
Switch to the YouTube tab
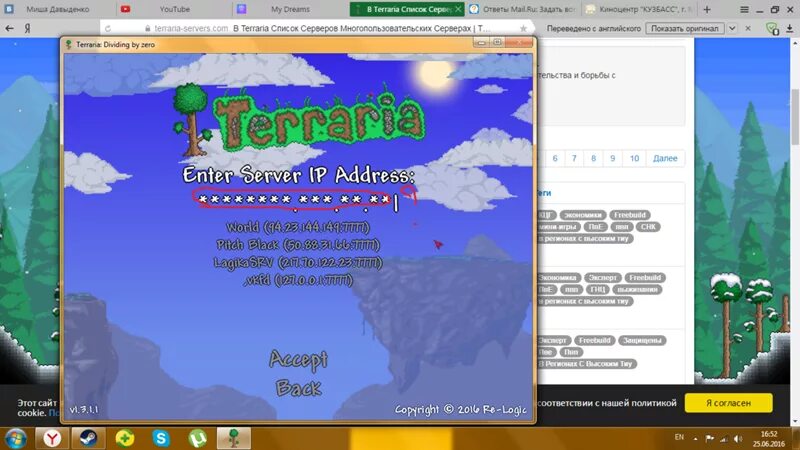tap(174, 9)
